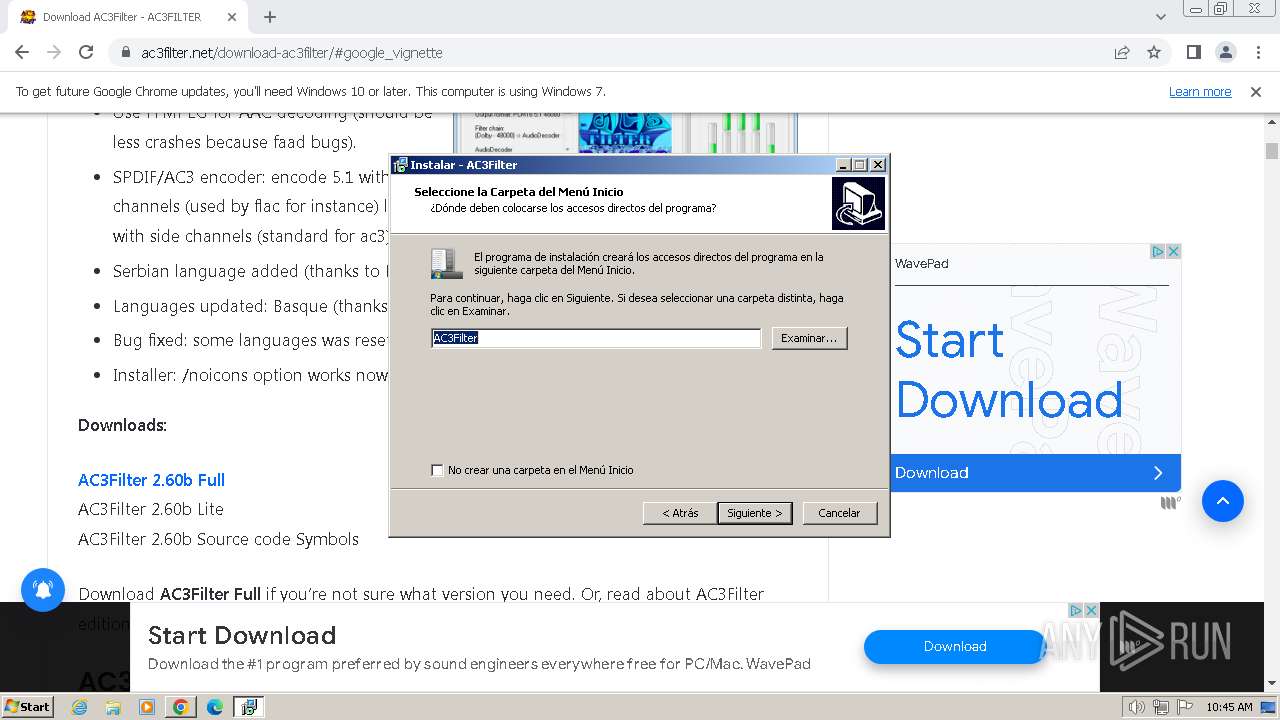Image resolution: width=1280 pixels, height=720 pixels.
Task: Open Internet Explorer from taskbar
Action: [80, 707]
